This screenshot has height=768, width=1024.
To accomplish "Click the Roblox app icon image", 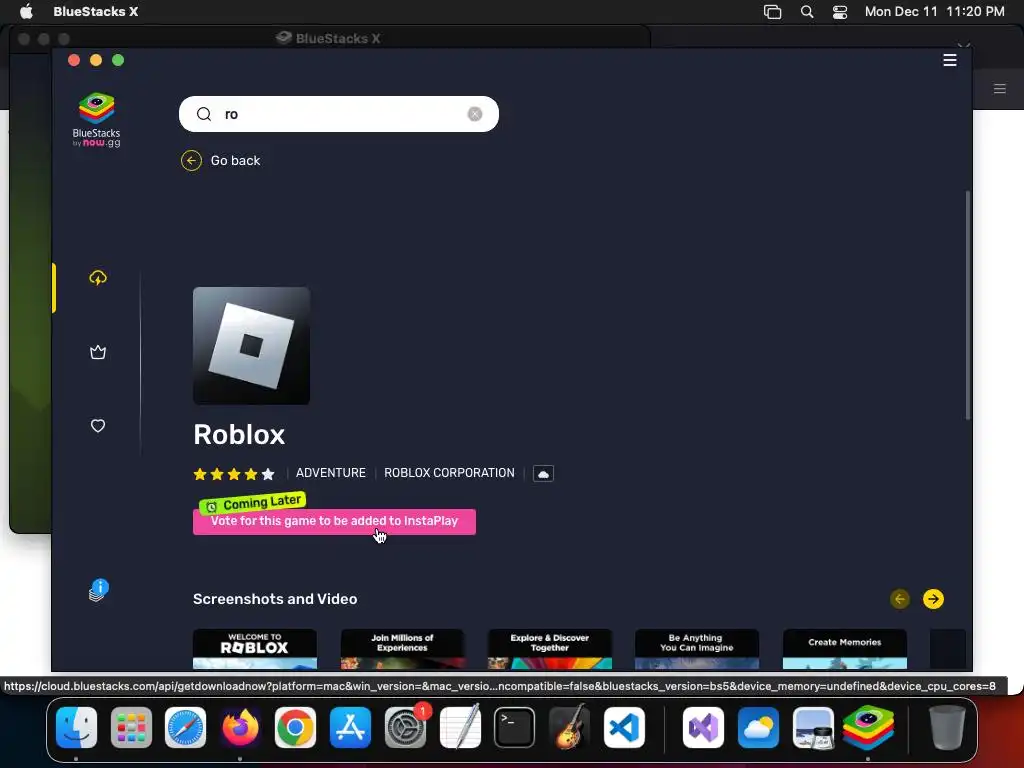I will 251,345.
